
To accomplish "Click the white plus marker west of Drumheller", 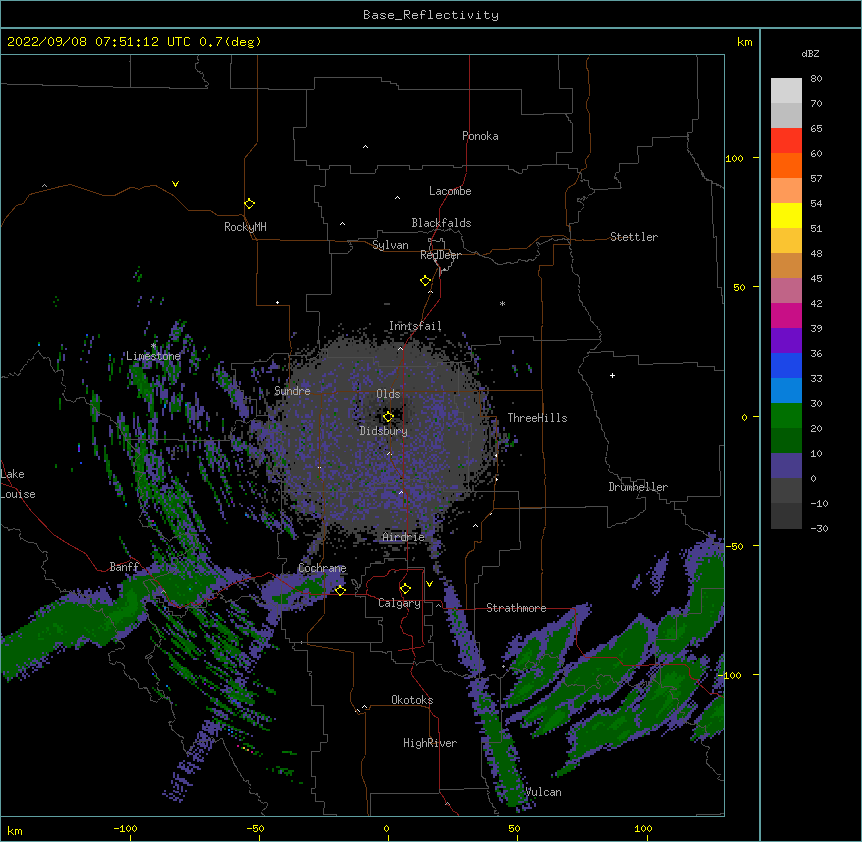I will [612, 375].
